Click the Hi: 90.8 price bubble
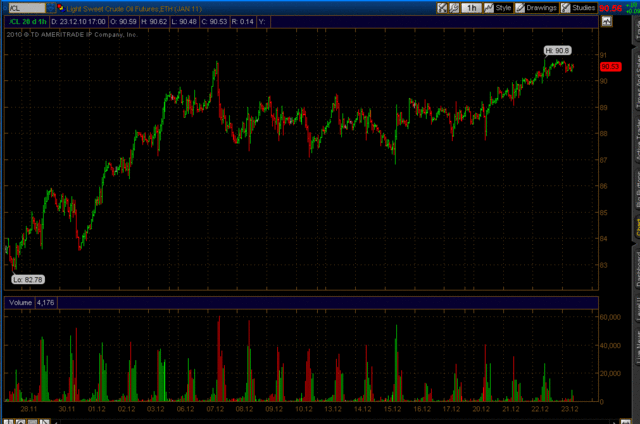 (x=557, y=49)
